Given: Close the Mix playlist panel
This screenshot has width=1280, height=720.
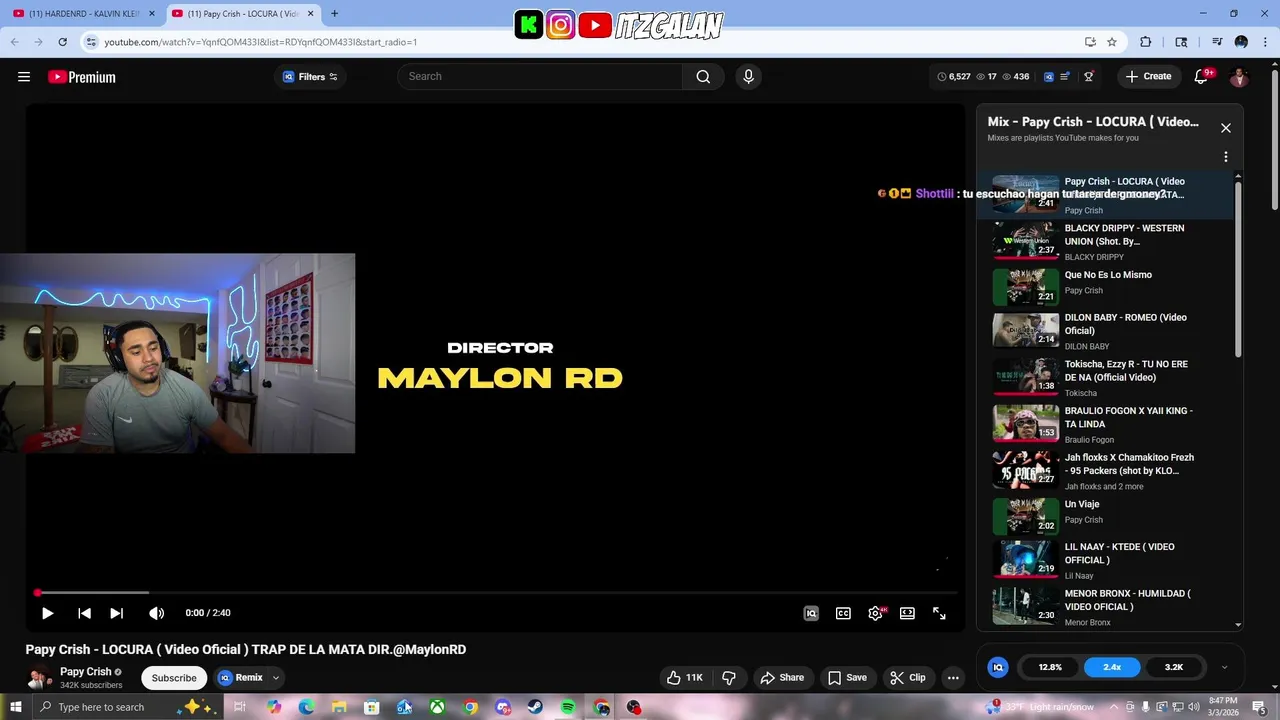Looking at the screenshot, I should 1225,128.
